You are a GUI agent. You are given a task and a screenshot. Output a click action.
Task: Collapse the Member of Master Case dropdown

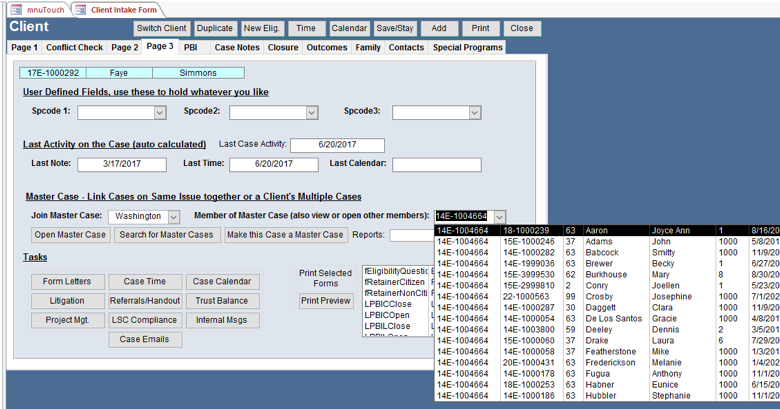(499, 217)
